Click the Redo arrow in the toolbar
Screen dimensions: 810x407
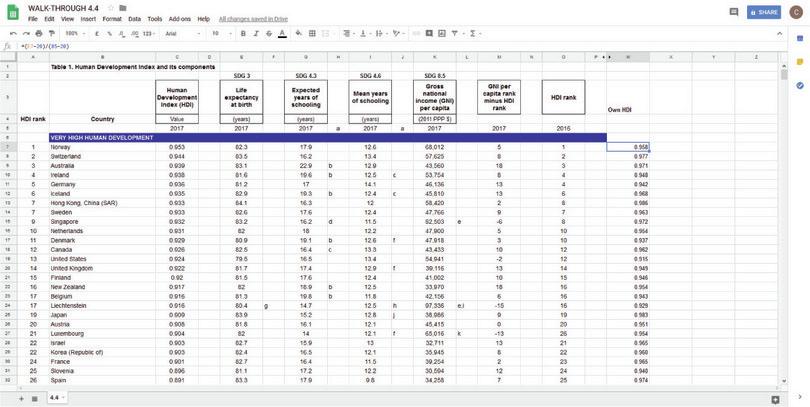26,34
